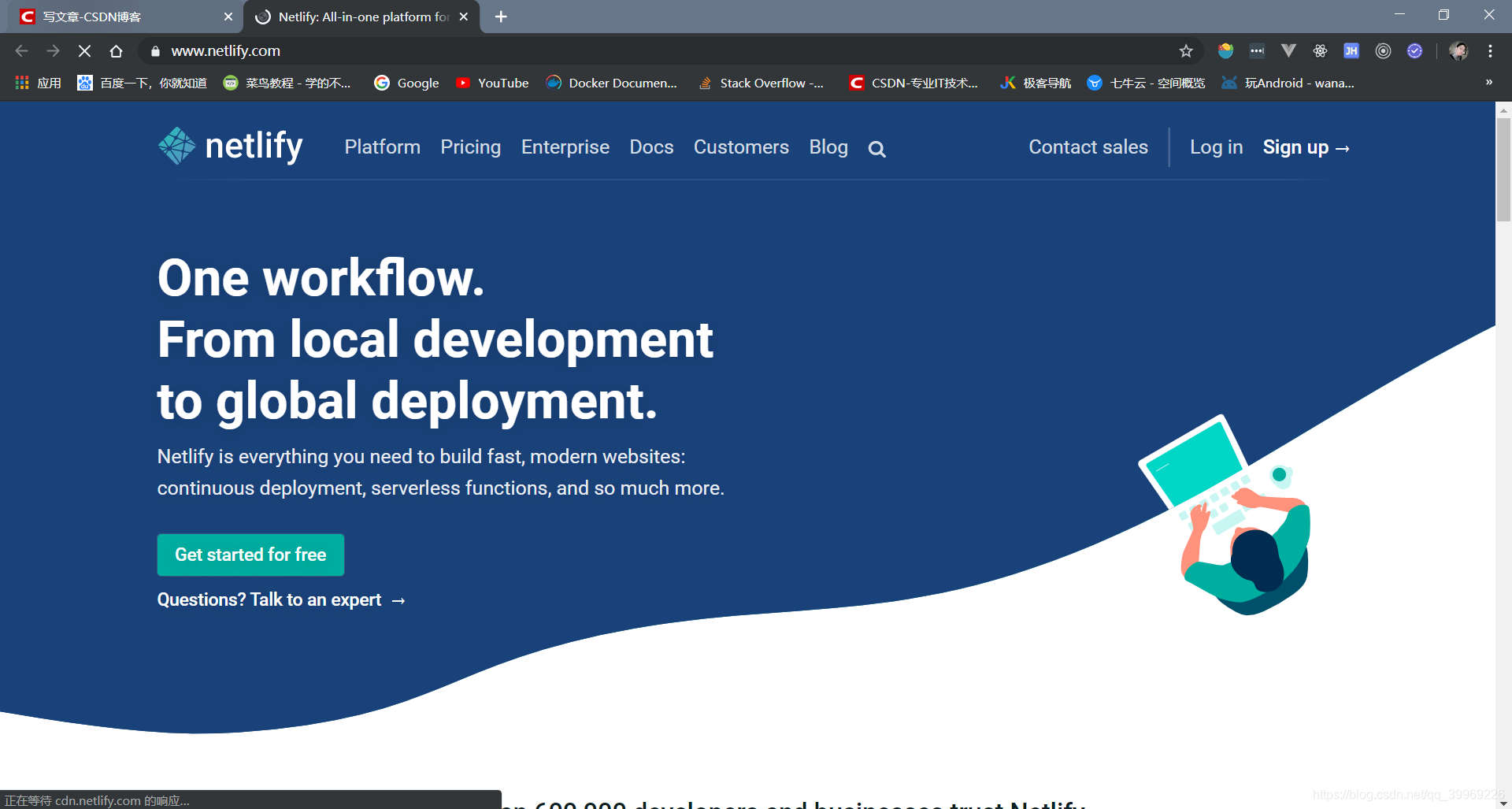Open the Chrome three-dot menu
Viewport: 1512px width, 809px height.
point(1490,50)
